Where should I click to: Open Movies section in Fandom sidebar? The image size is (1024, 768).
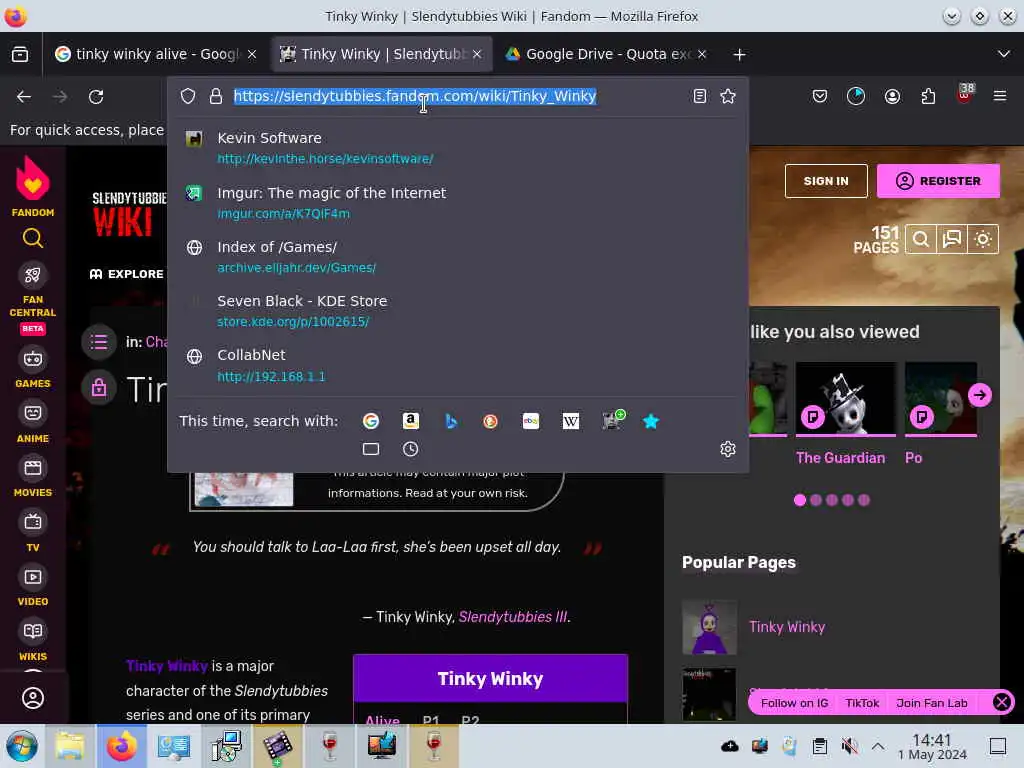(x=33, y=478)
